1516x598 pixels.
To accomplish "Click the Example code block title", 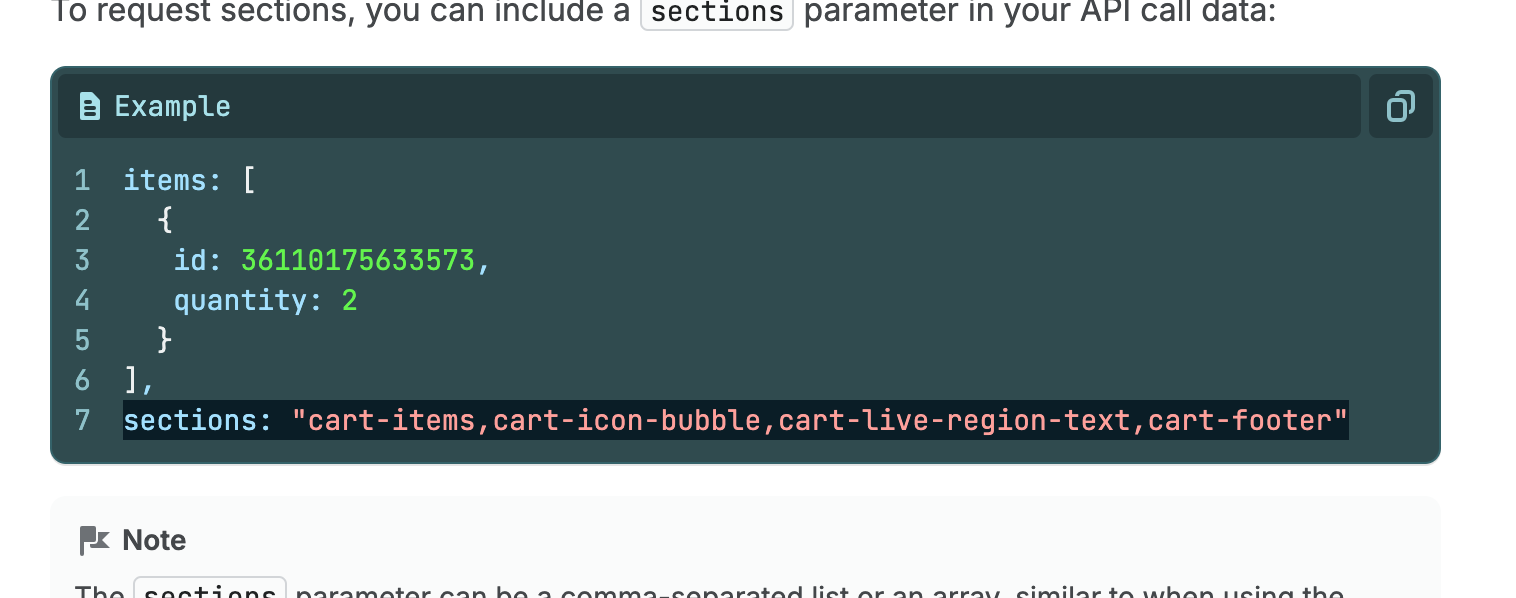I will [172, 106].
